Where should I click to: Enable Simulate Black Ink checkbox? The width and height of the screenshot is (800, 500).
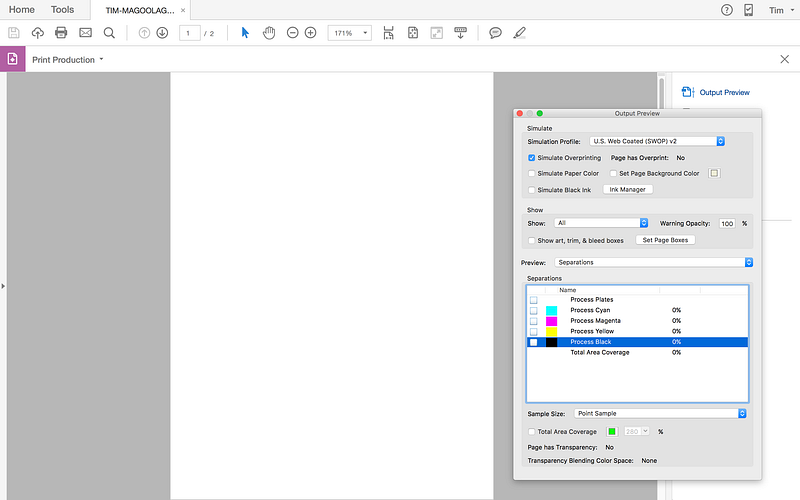click(x=532, y=190)
